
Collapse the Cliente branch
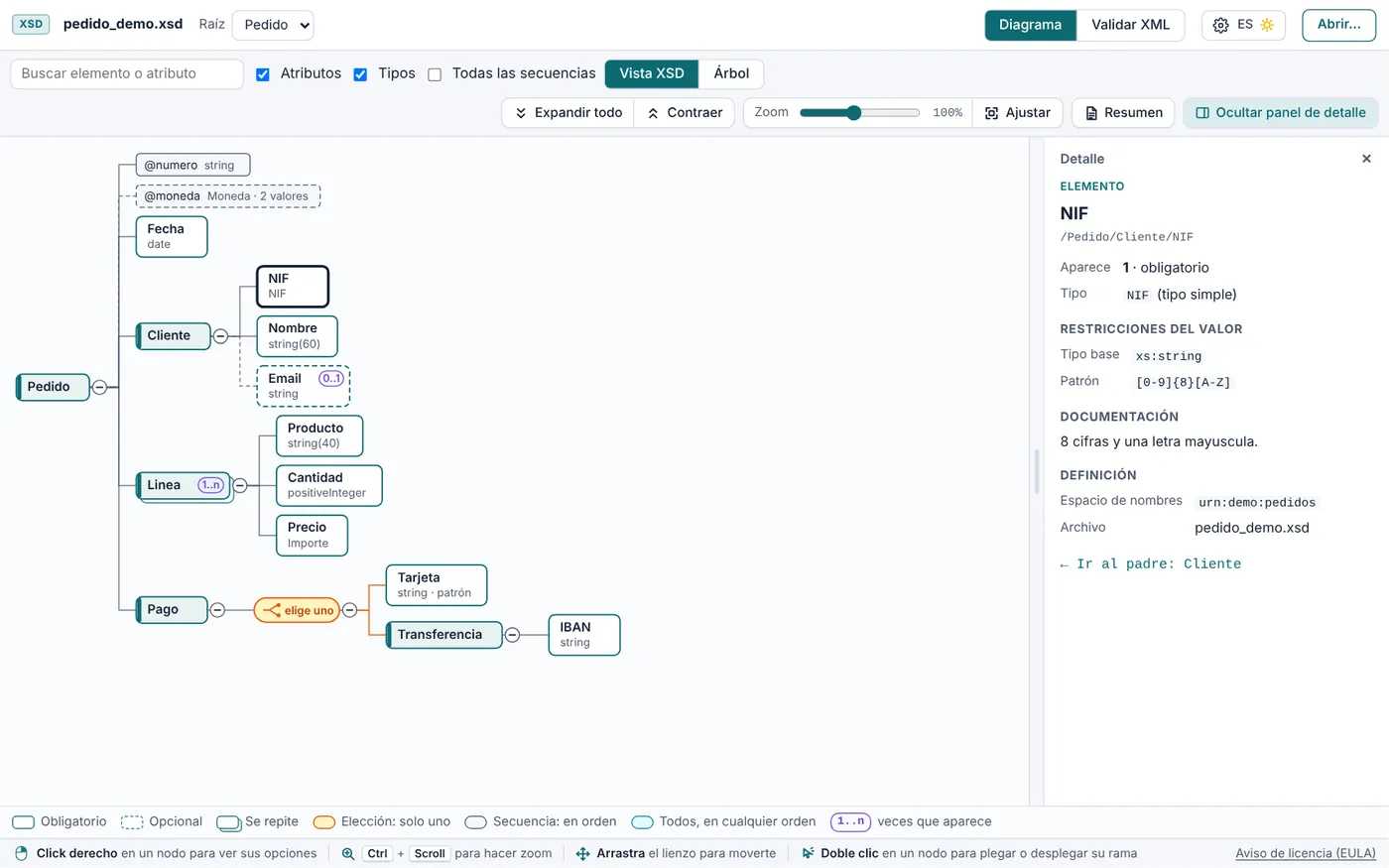(220, 336)
